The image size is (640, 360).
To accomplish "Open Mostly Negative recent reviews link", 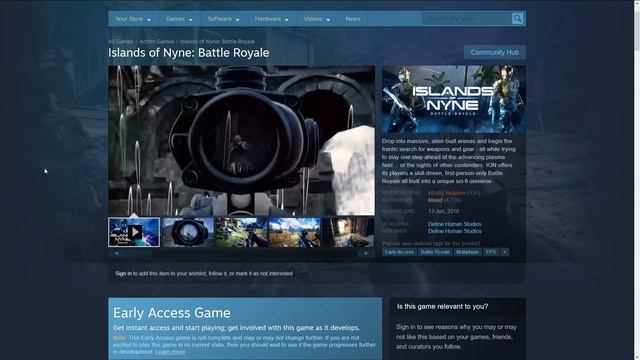I will click(447, 193).
